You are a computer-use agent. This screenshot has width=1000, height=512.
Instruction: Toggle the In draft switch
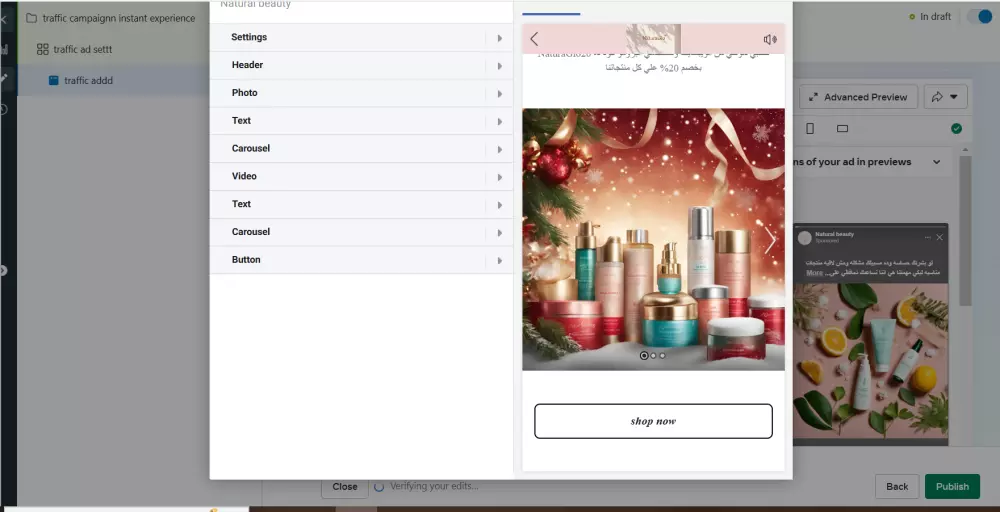pyautogui.click(x=982, y=17)
